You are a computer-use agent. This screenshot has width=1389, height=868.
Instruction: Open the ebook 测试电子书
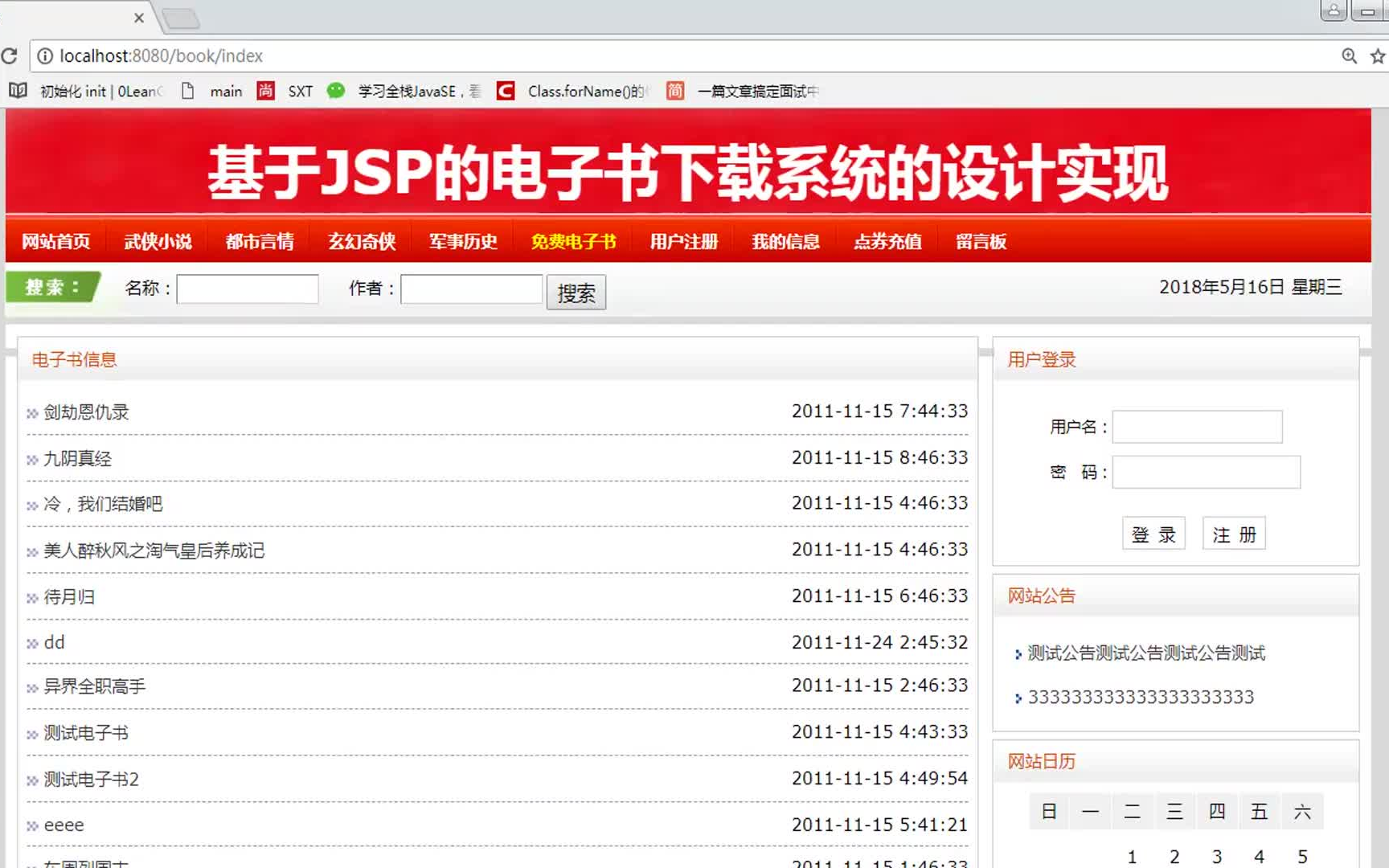pyautogui.click(x=86, y=734)
